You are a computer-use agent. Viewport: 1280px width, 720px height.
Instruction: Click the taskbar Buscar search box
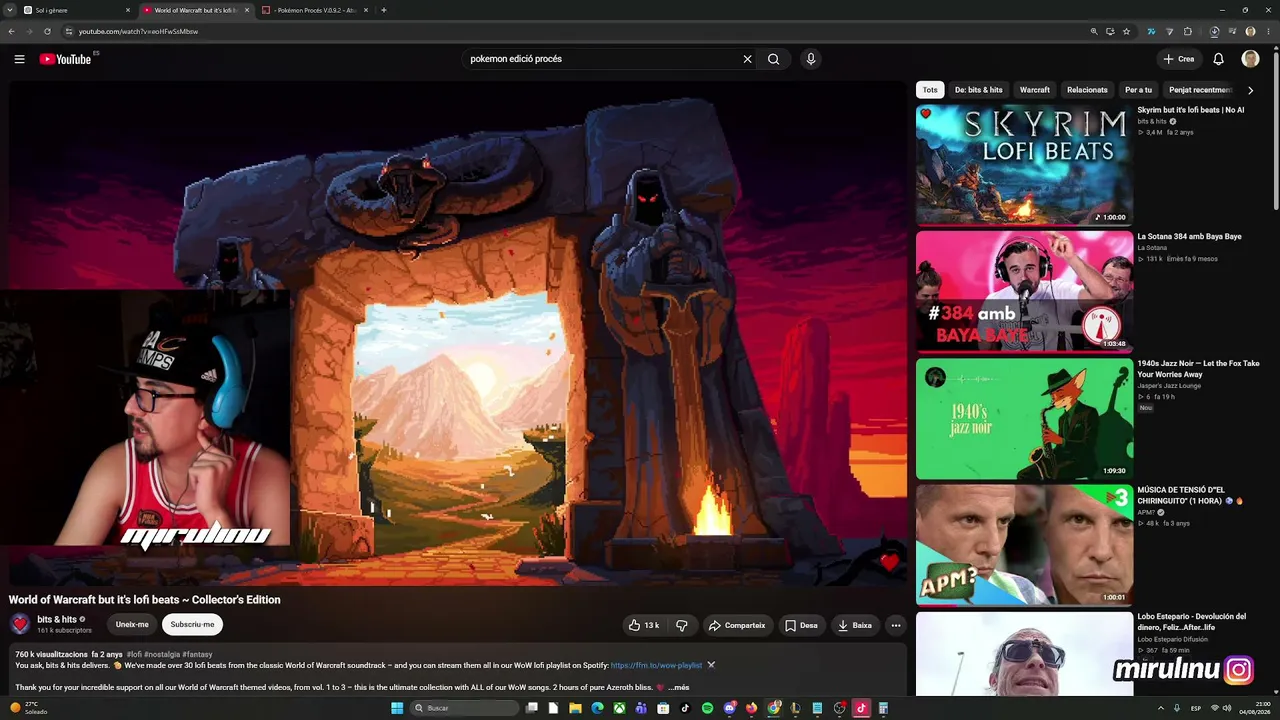[x=466, y=708]
